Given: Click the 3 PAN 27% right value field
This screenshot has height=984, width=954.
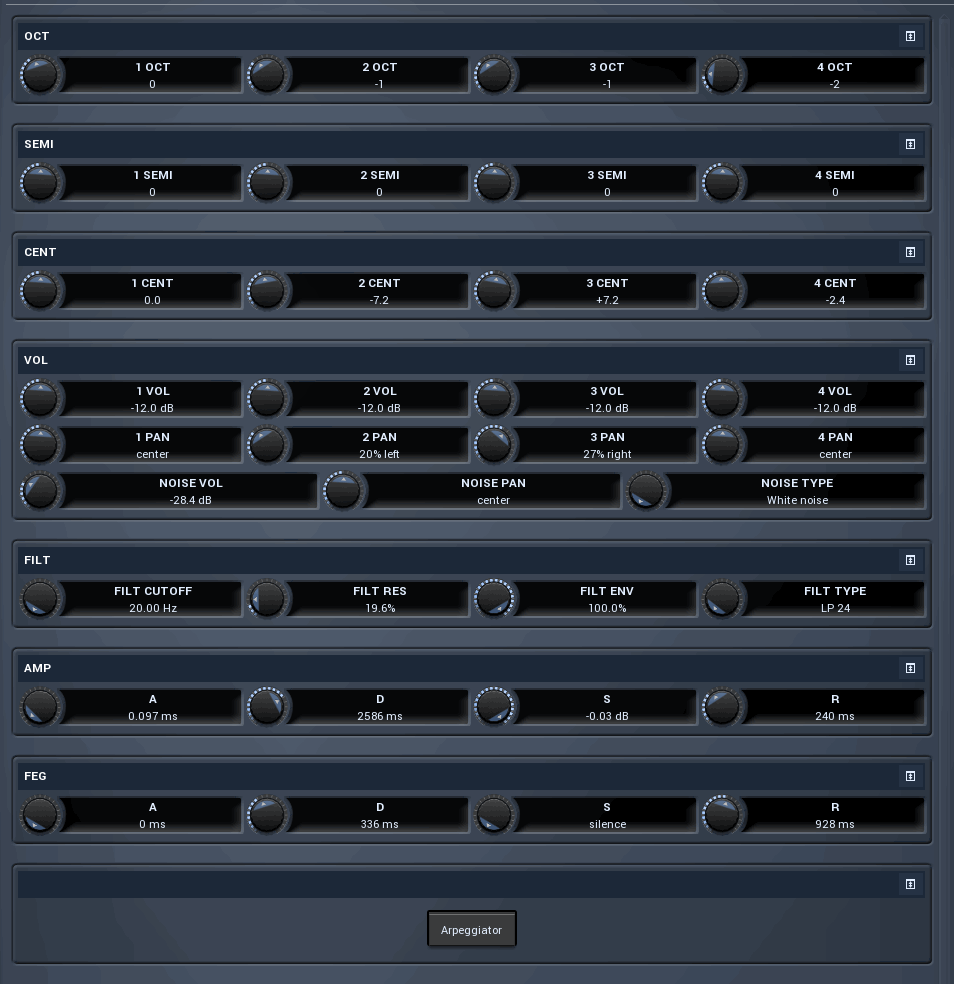Looking at the screenshot, I should click(x=607, y=445).
